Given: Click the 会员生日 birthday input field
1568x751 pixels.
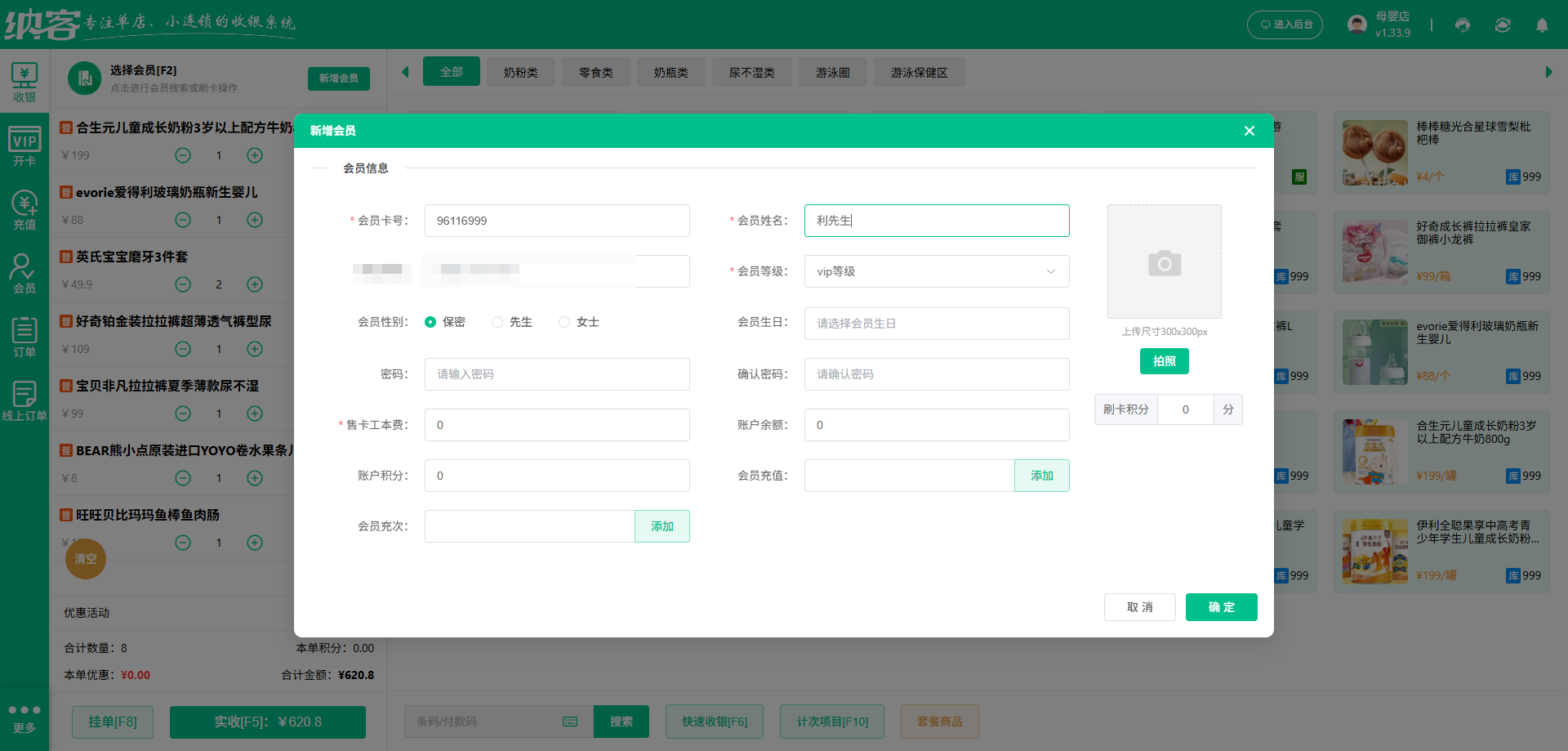Looking at the screenshot, I should [936, 324].
